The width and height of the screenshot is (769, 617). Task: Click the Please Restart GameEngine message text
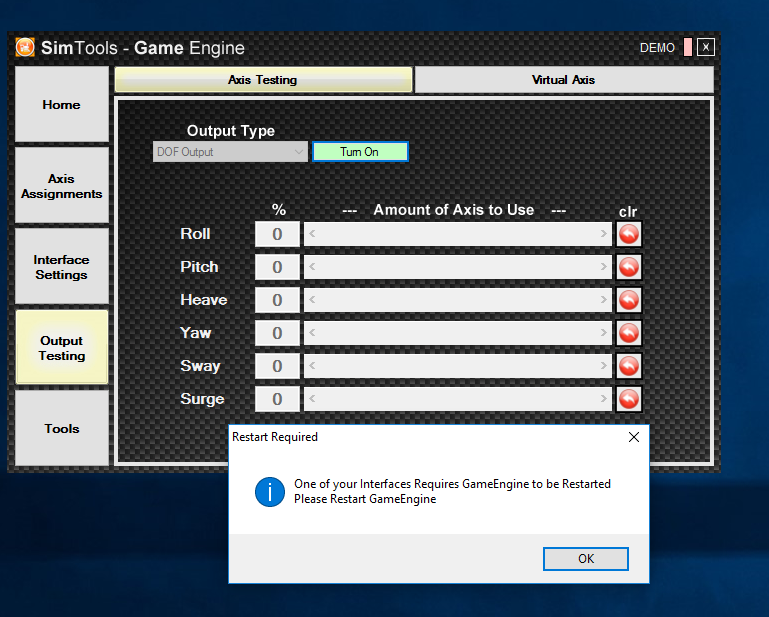pos(365,499)
